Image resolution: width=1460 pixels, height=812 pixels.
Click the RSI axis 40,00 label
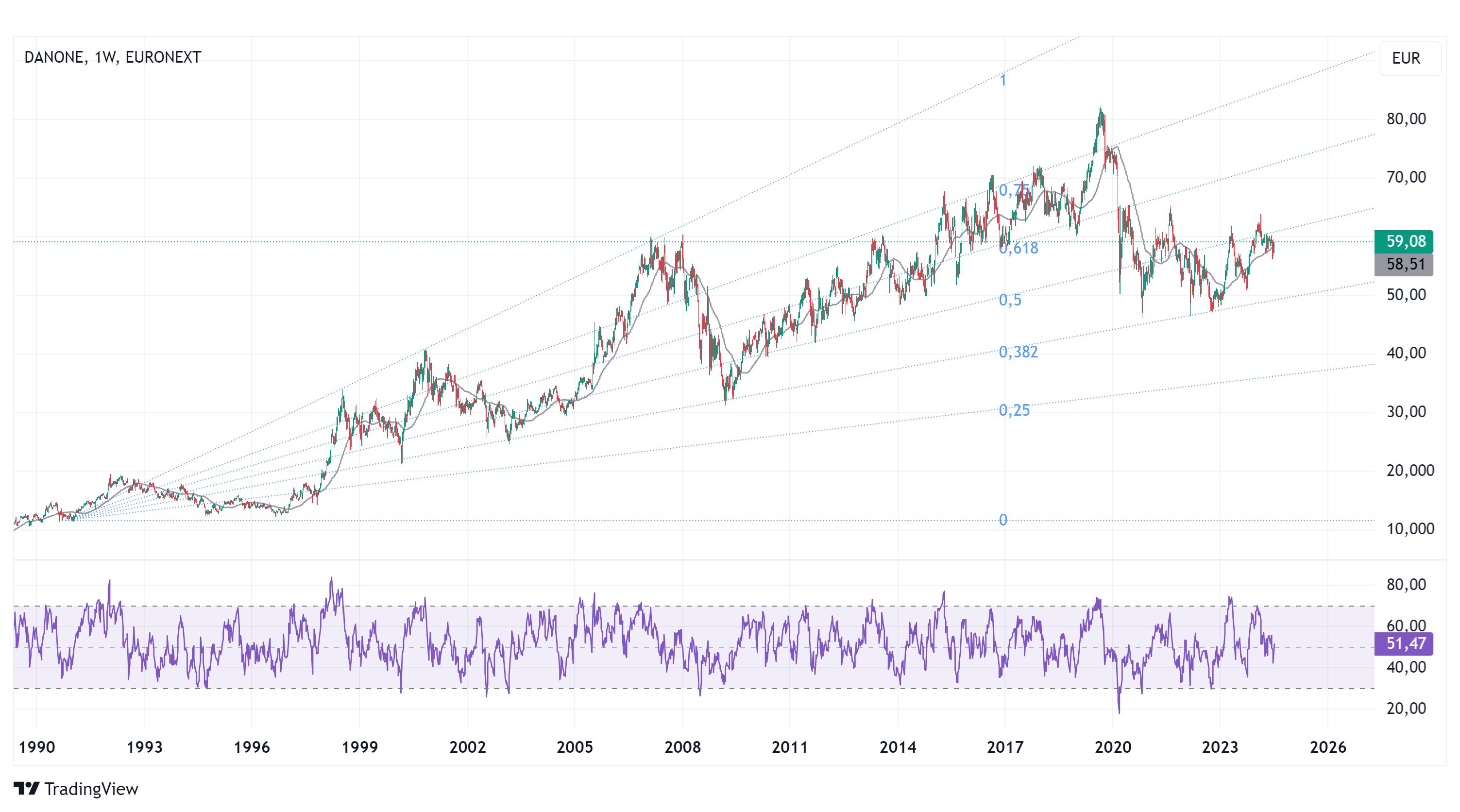[1406, 667]
